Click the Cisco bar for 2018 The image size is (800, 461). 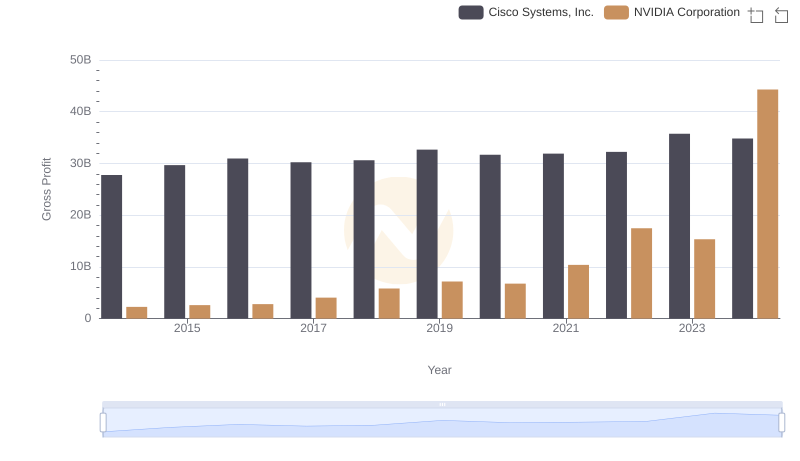[x=364, y=239]
